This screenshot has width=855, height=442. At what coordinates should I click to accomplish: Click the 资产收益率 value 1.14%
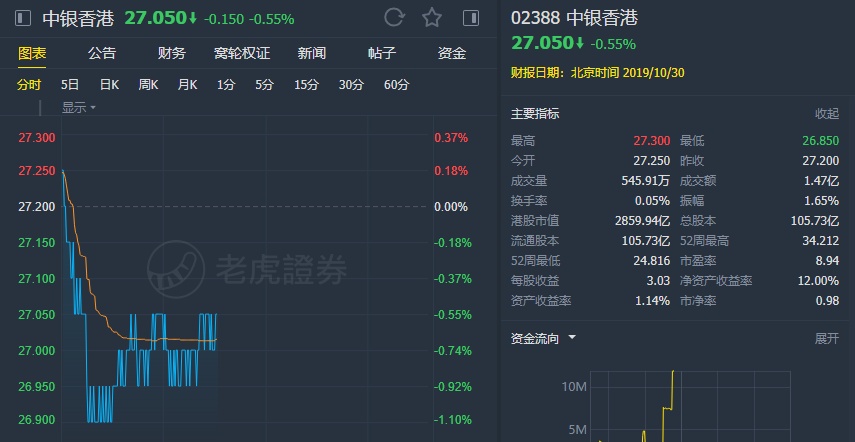click(652, 301)
